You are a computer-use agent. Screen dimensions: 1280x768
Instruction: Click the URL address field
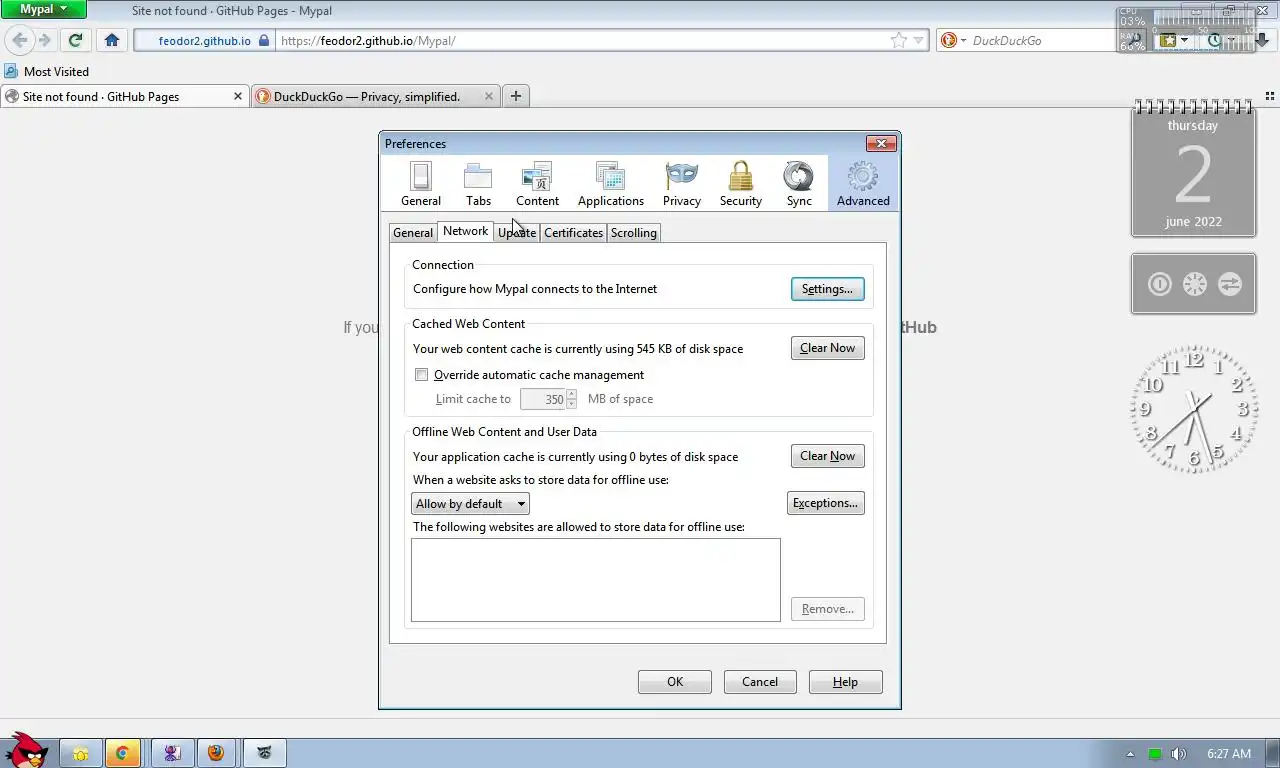point(582,41)
